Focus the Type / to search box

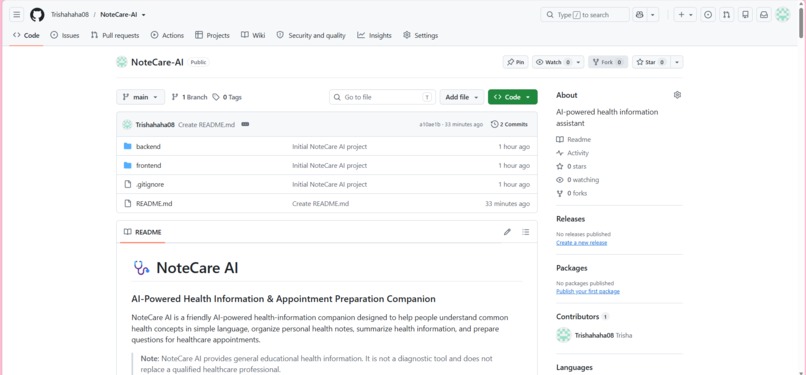[585, 15]
